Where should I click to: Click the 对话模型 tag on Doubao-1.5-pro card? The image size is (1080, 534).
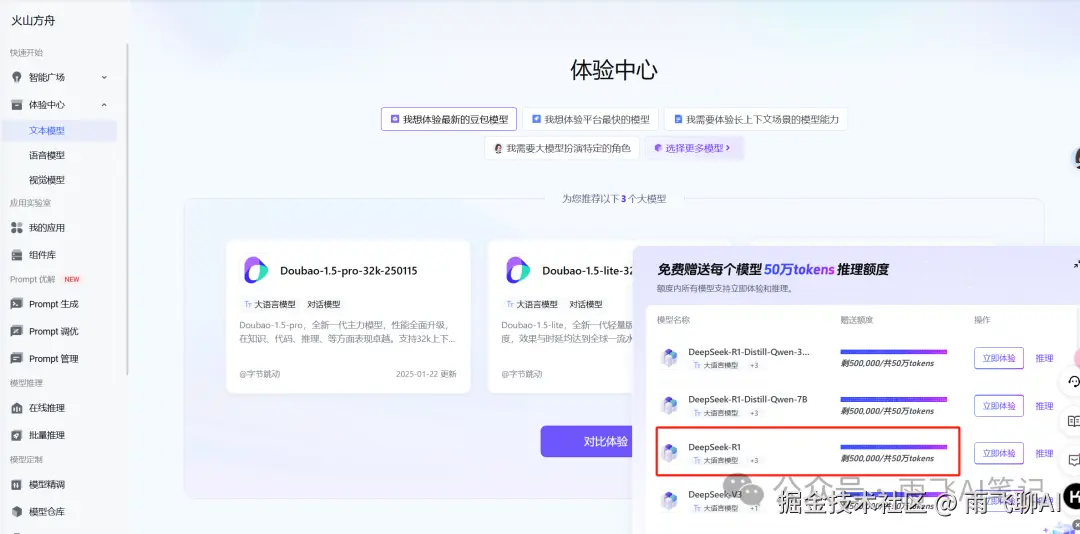(324, 304)
